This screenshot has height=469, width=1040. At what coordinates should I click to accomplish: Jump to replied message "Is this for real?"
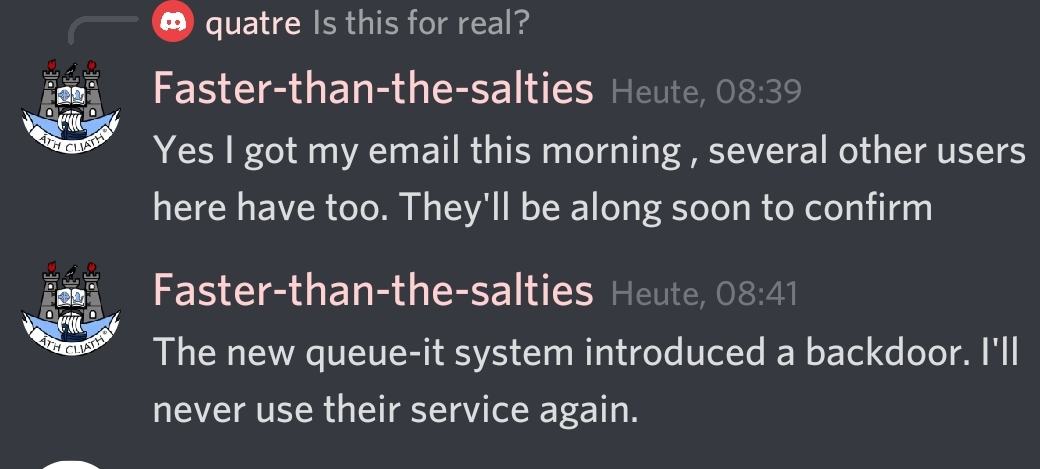421,23
